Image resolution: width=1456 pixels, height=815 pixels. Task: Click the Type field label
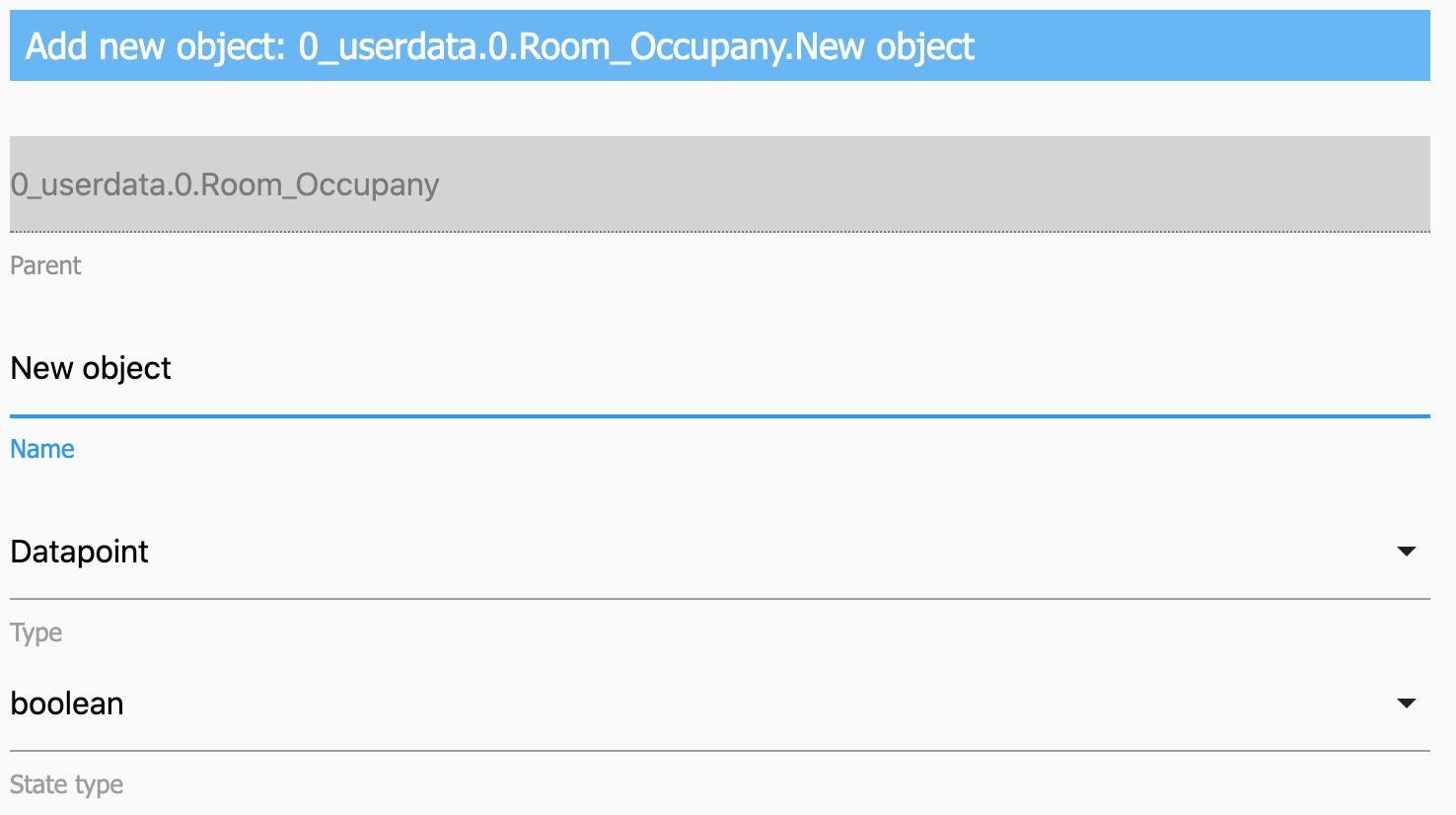click(x=36, y=632)
